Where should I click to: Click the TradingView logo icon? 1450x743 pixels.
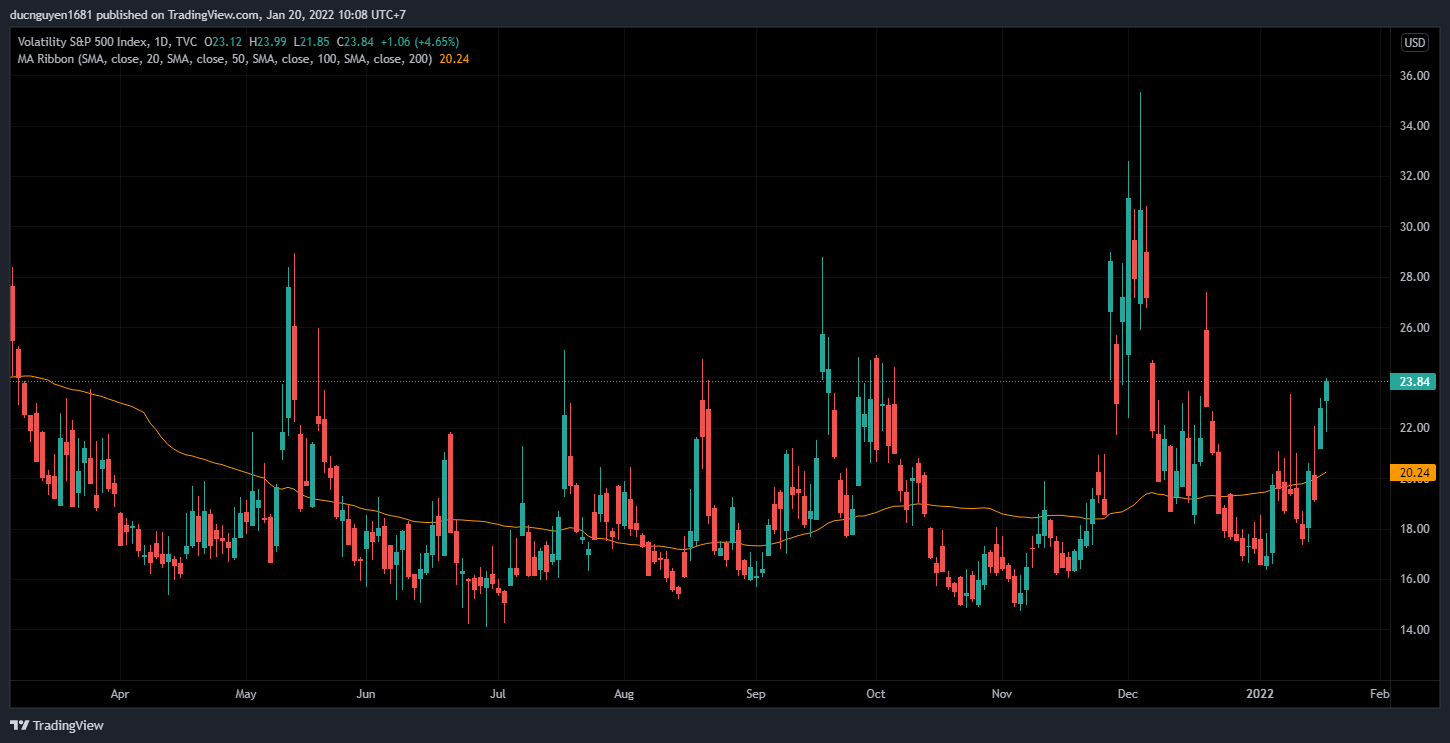19,725
